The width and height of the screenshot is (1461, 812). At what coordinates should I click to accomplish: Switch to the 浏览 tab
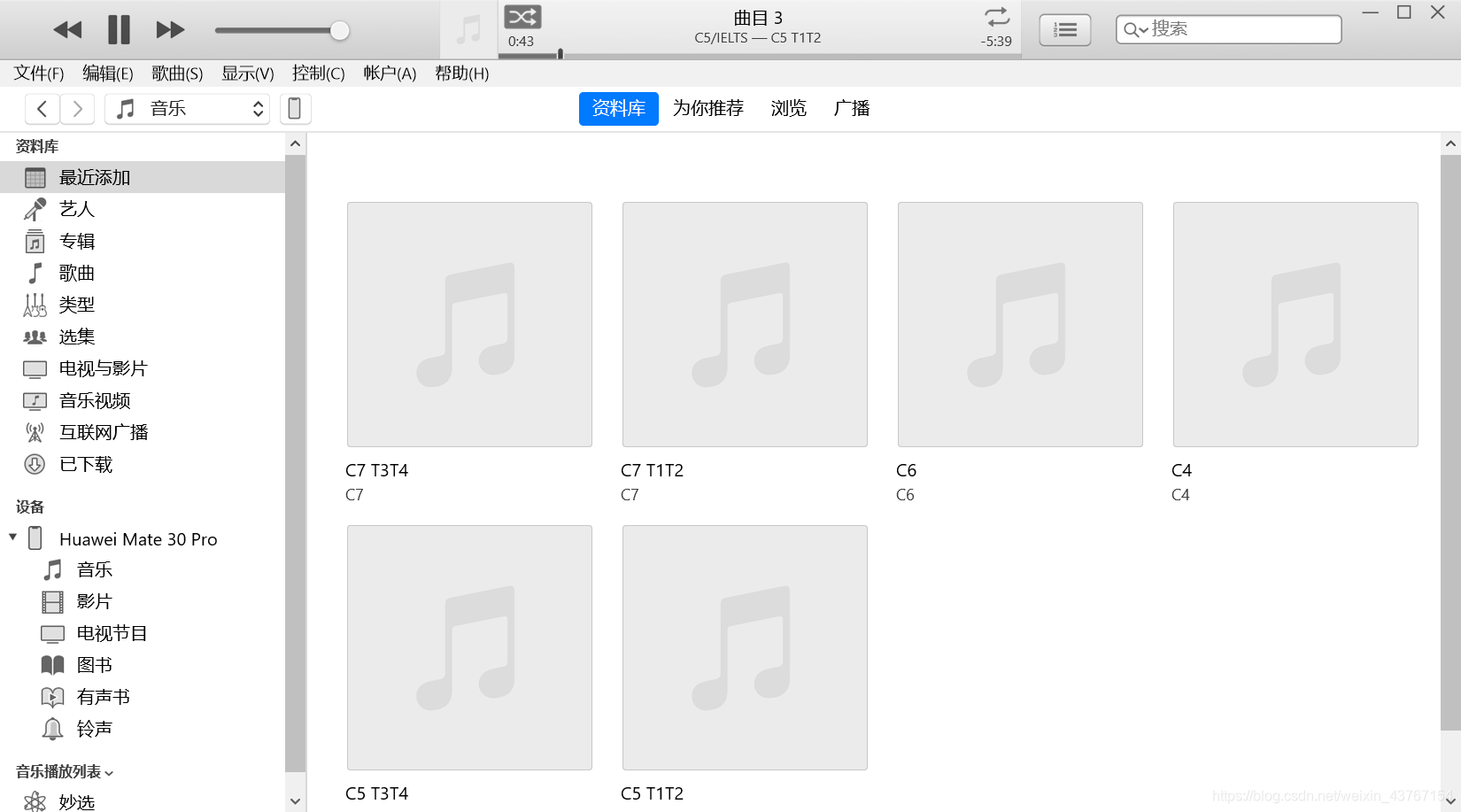(x=788, y=109)
